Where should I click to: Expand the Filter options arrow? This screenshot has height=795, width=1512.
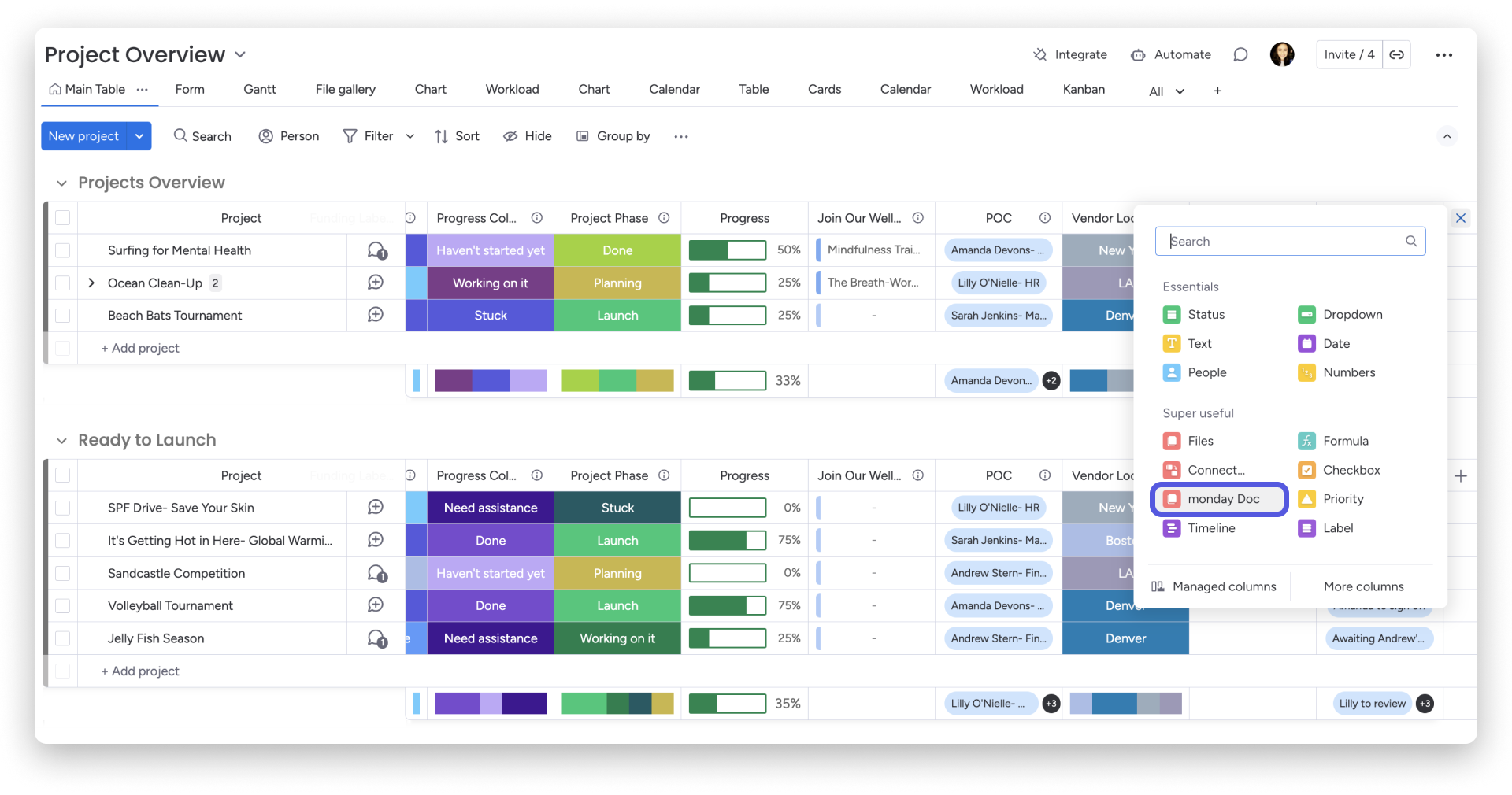[410, 136]
